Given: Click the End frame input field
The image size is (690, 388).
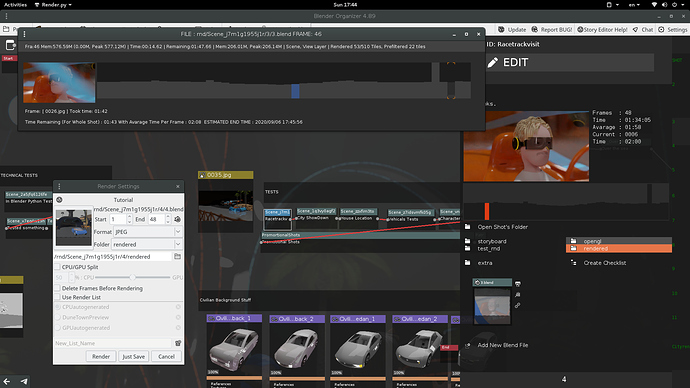Looking at the screenshot, I should [156, 219].
